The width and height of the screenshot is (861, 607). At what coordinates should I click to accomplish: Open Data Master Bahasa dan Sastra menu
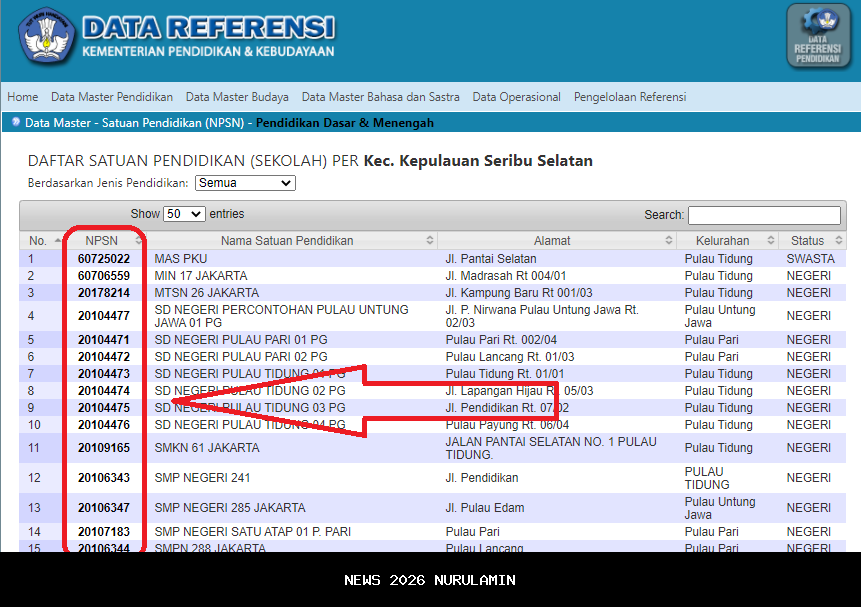[x=381, y=97]
